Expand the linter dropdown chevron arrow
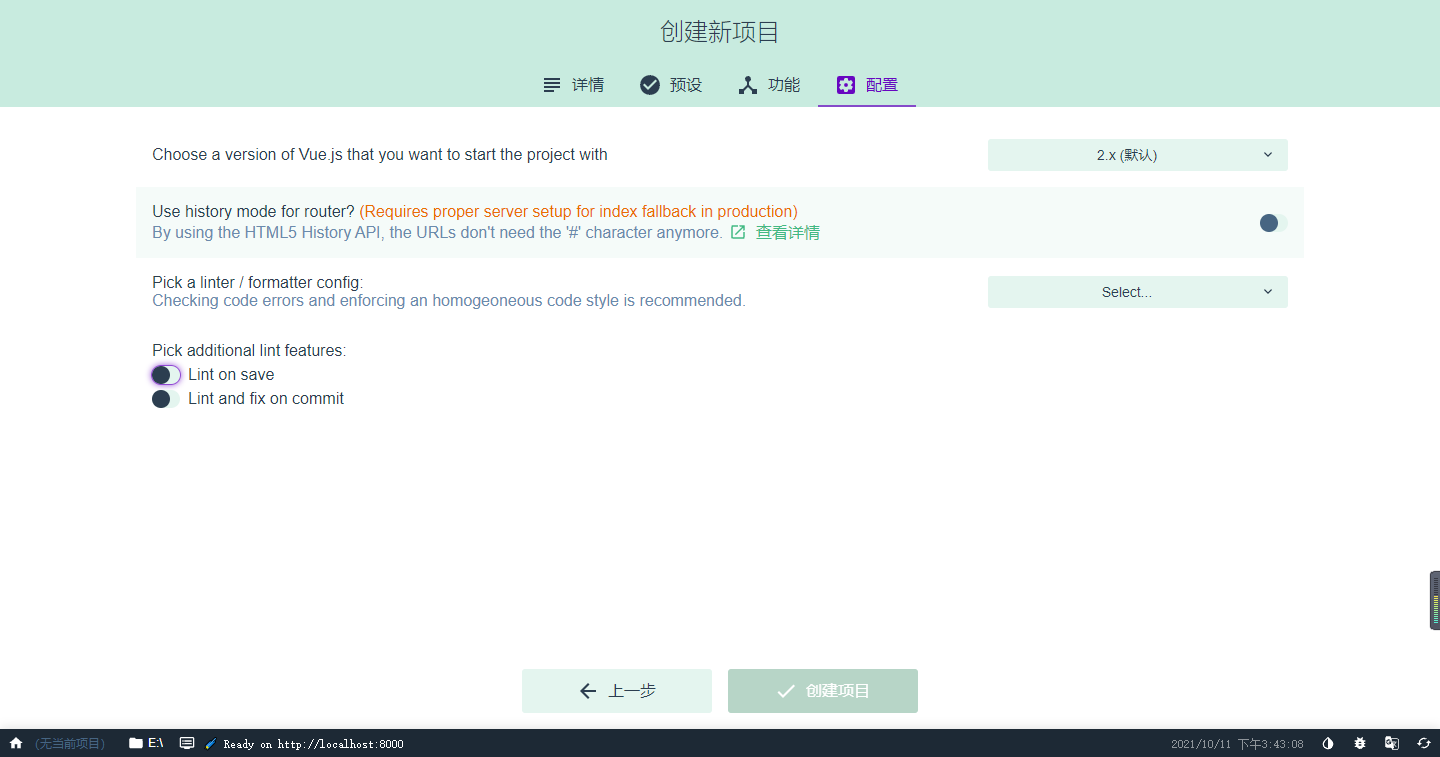The height and width of the screenshot is (757, 1440). [x=1267, y=291]
